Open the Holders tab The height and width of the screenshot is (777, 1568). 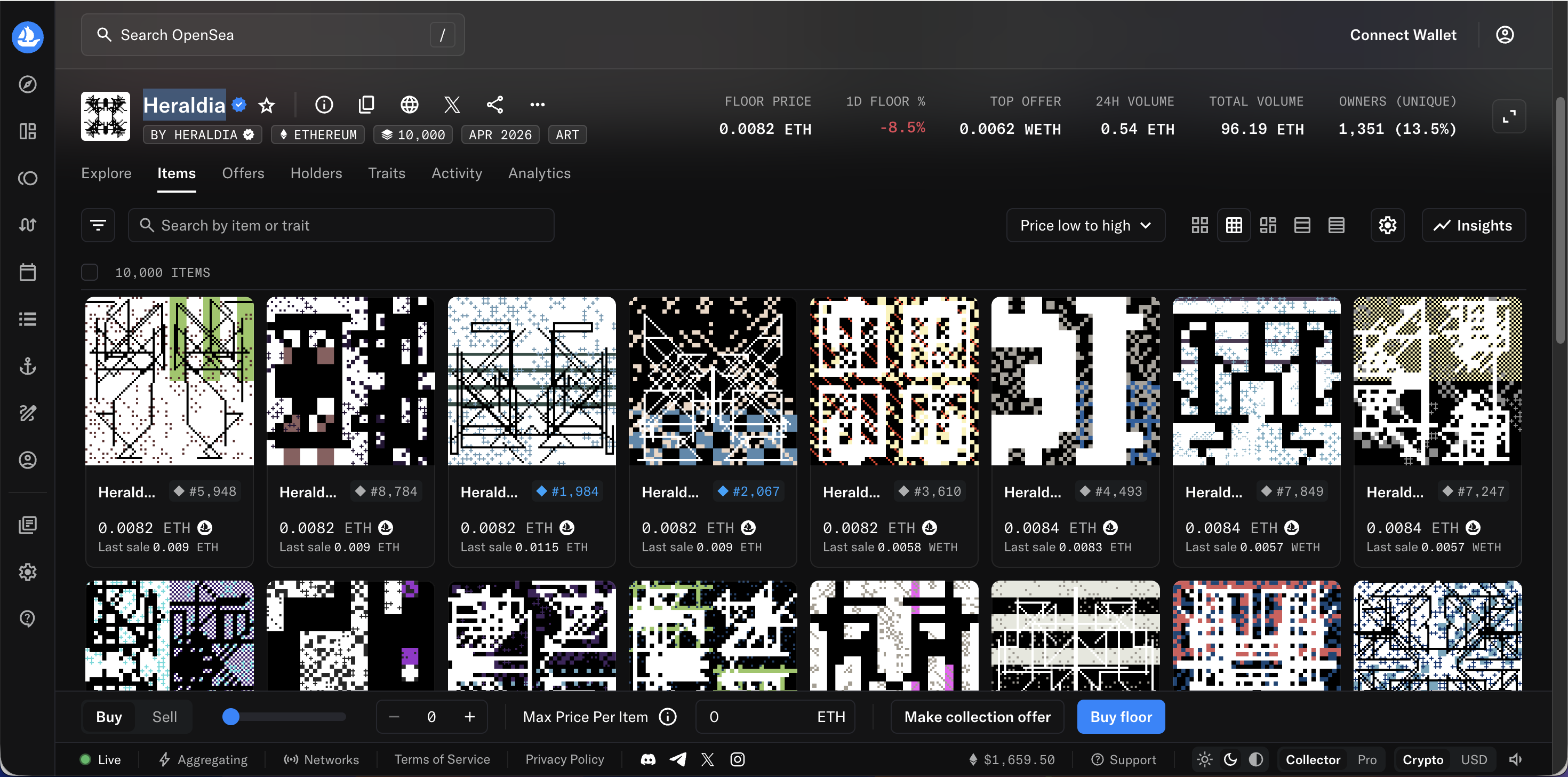[x=316, y=173]
